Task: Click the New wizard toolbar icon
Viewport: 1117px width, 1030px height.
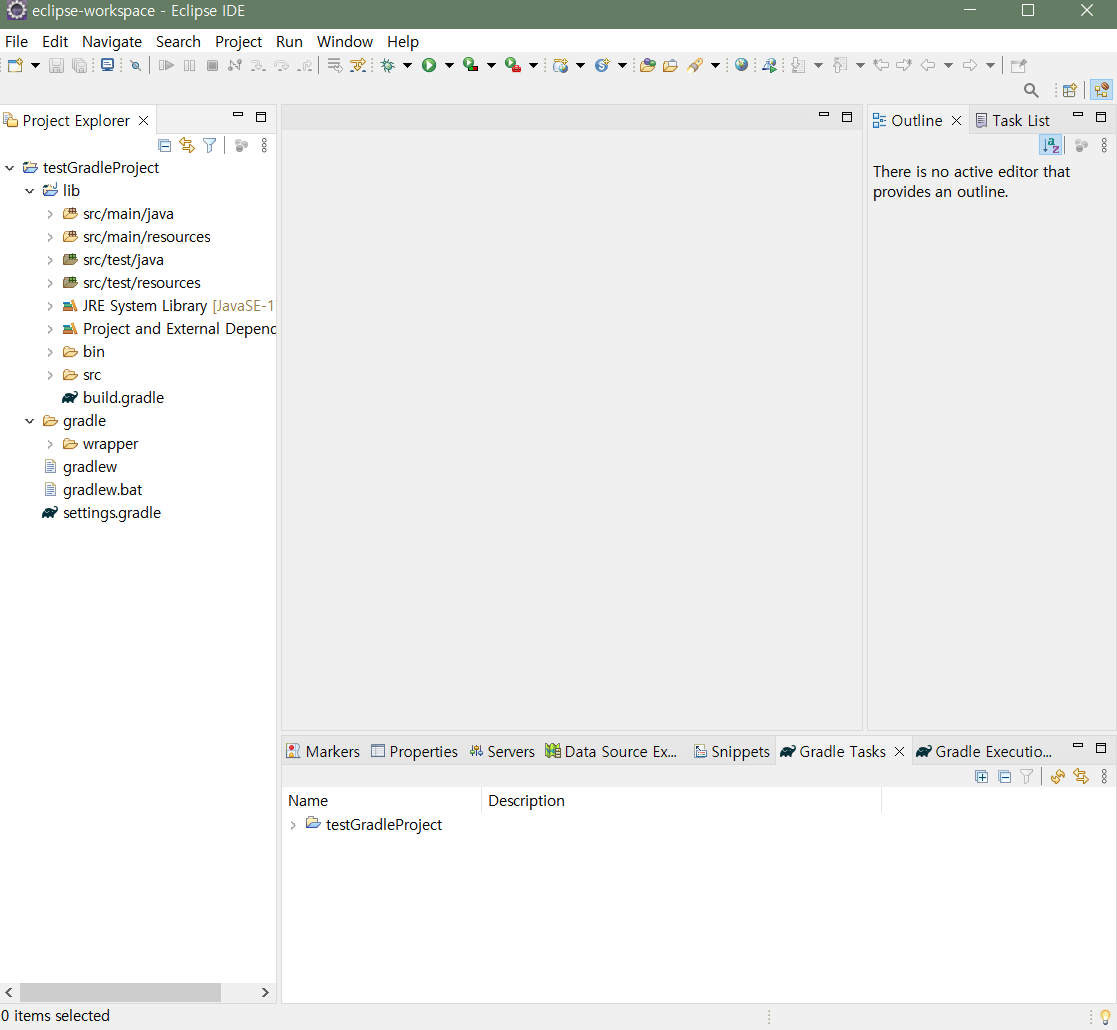Action: coord(16,66)
